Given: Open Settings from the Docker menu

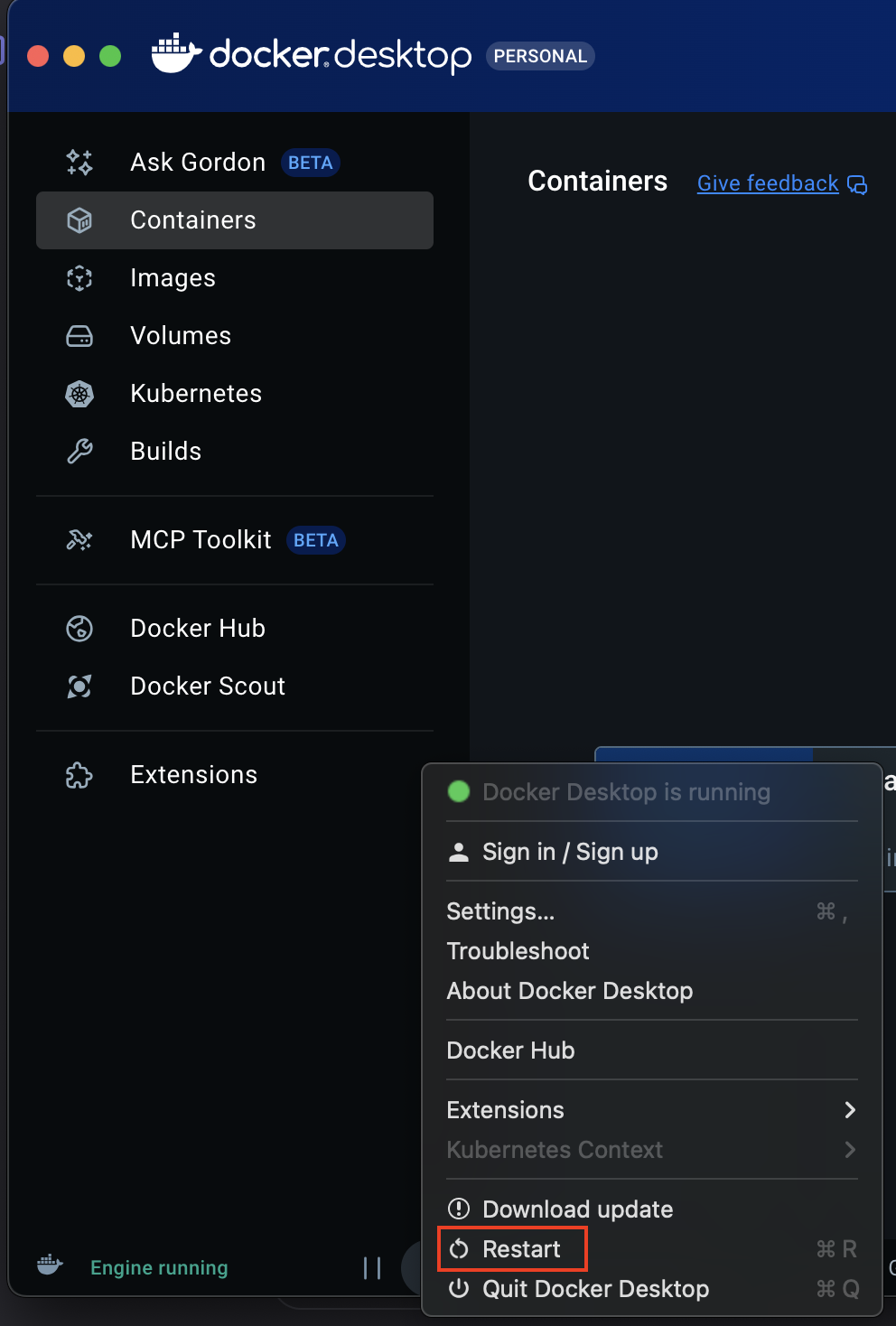Looking at the screenshot, I should [x=500, y=911].
